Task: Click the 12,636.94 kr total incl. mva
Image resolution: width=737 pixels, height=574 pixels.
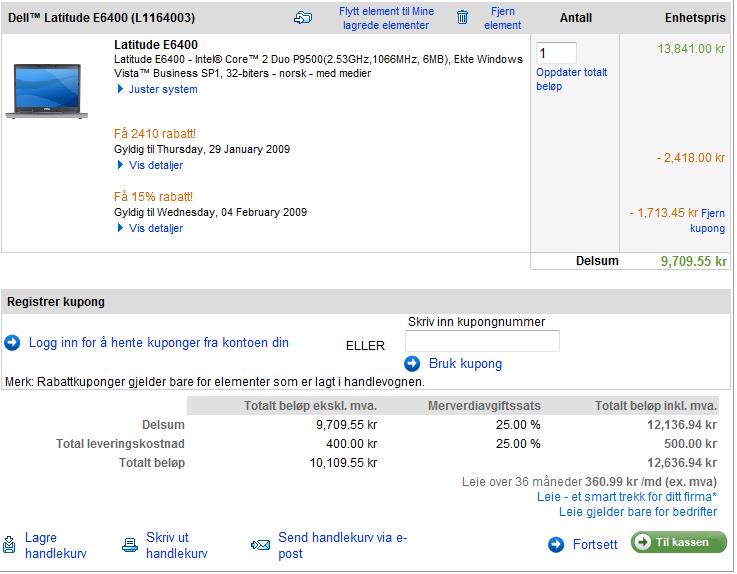Action: tap(682, 463)
